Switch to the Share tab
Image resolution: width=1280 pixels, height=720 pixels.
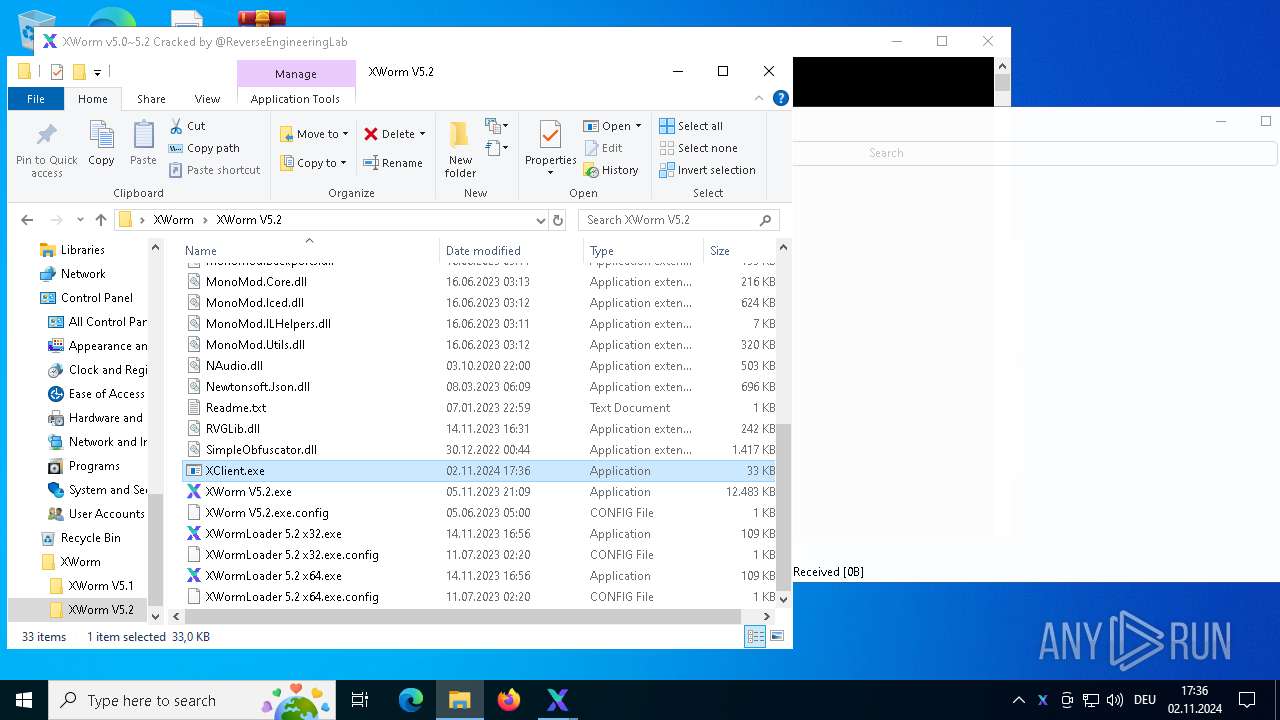[x=151, y=99]
